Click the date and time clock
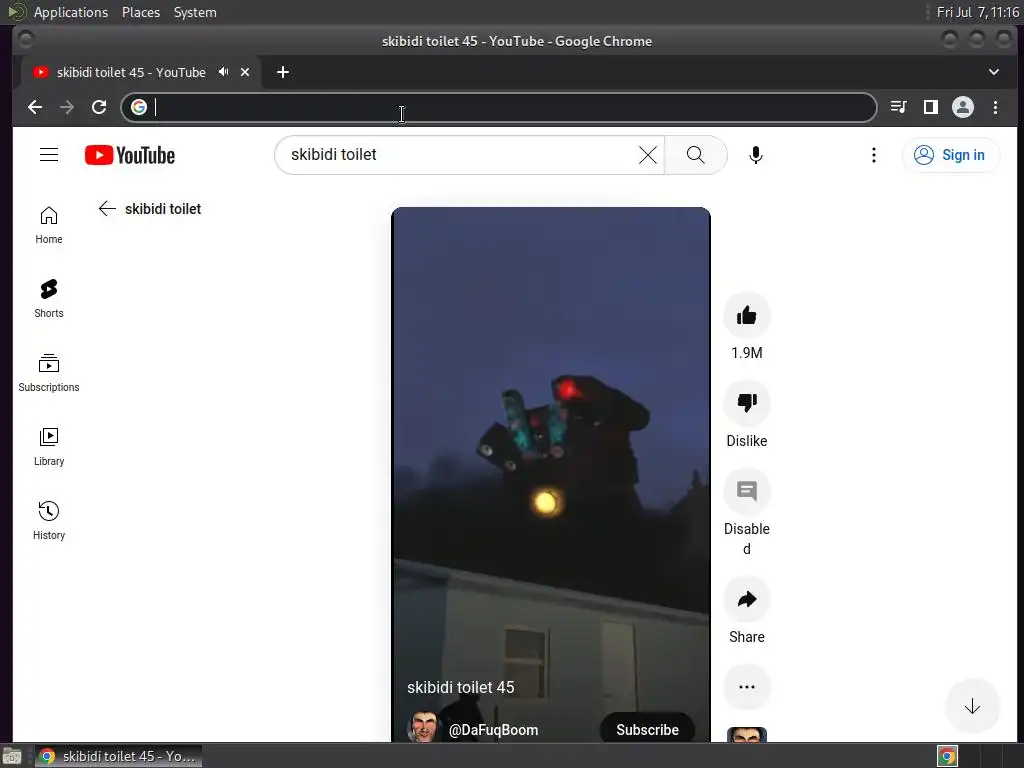Image resolution: width=1024 pixels, height=768 pixels. (x=978, y=12)
